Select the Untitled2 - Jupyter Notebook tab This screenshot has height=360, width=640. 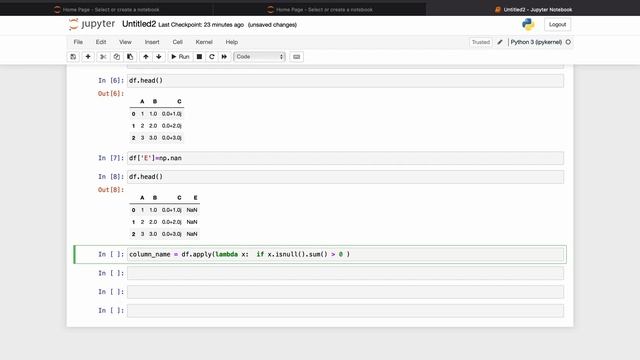533,9
